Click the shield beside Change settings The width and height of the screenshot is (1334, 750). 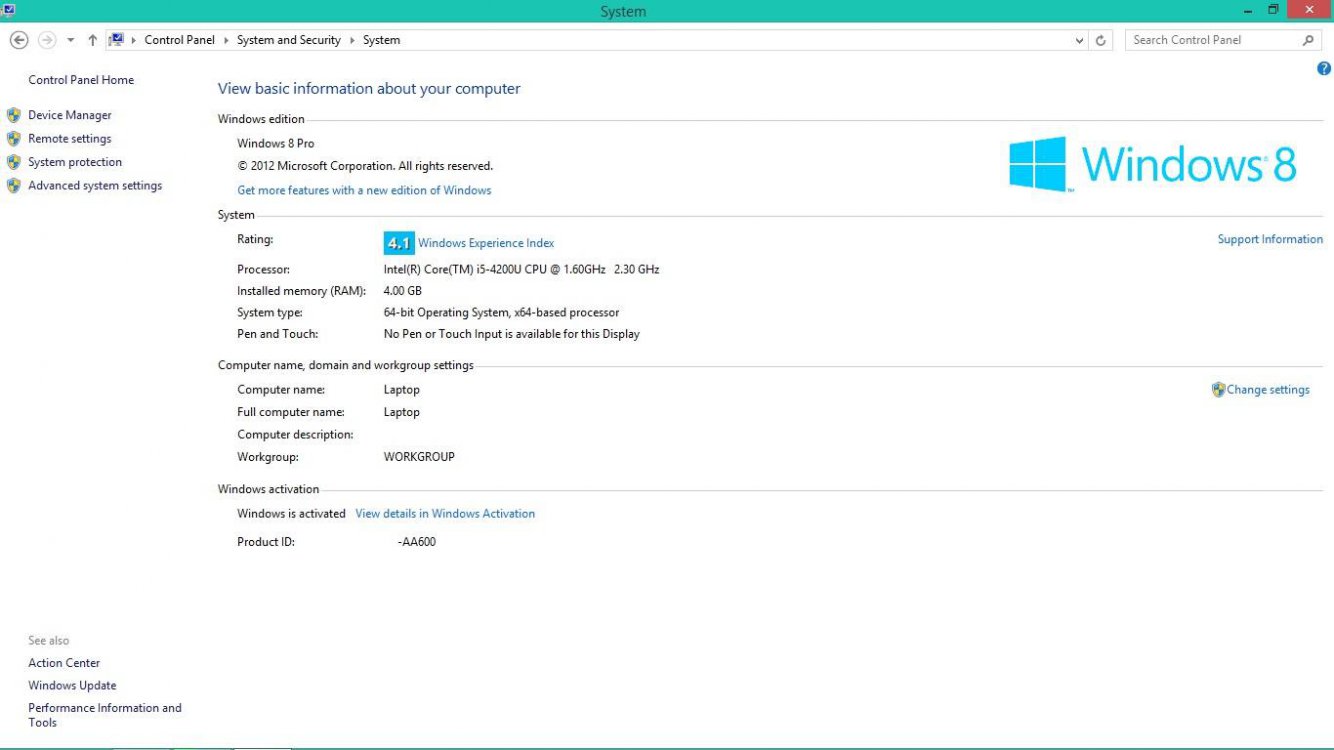pos(1218,389)
